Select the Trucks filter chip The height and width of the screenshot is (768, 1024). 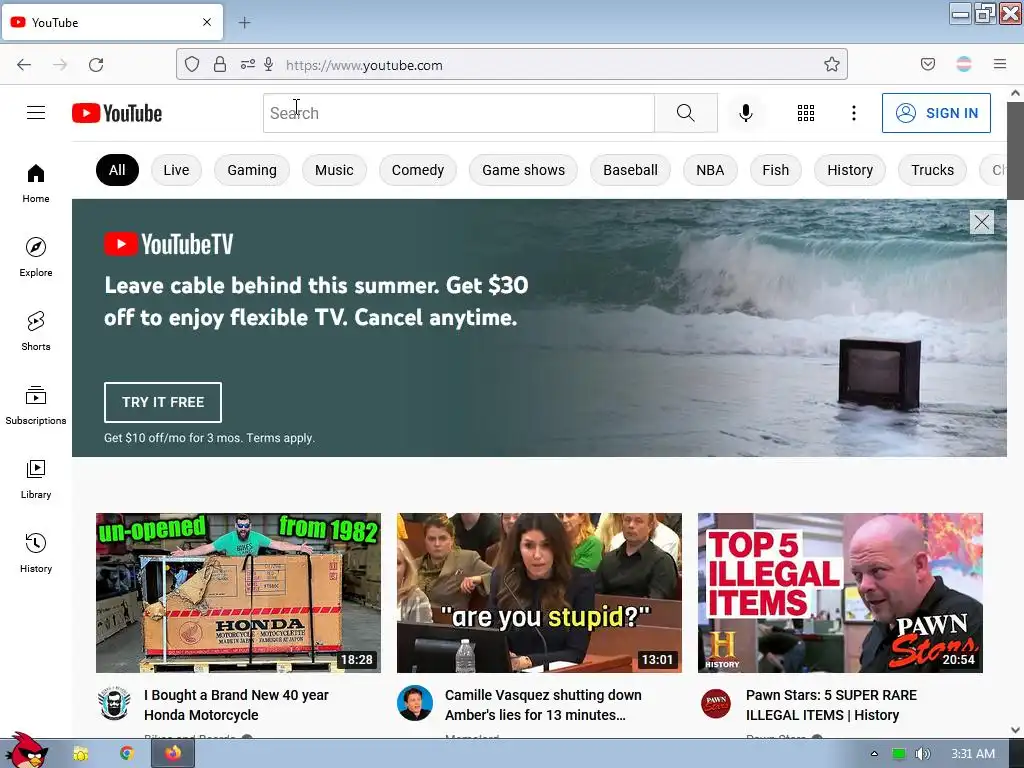click(933, 170)
